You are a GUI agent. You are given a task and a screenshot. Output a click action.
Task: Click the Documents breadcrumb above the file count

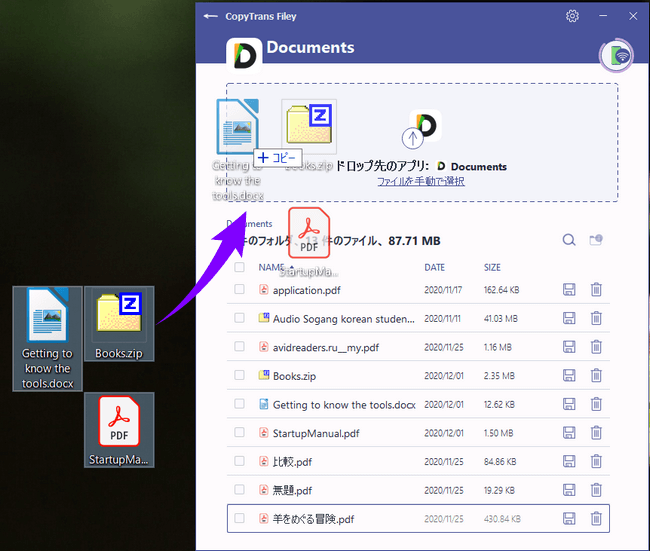tap(250, 224)
